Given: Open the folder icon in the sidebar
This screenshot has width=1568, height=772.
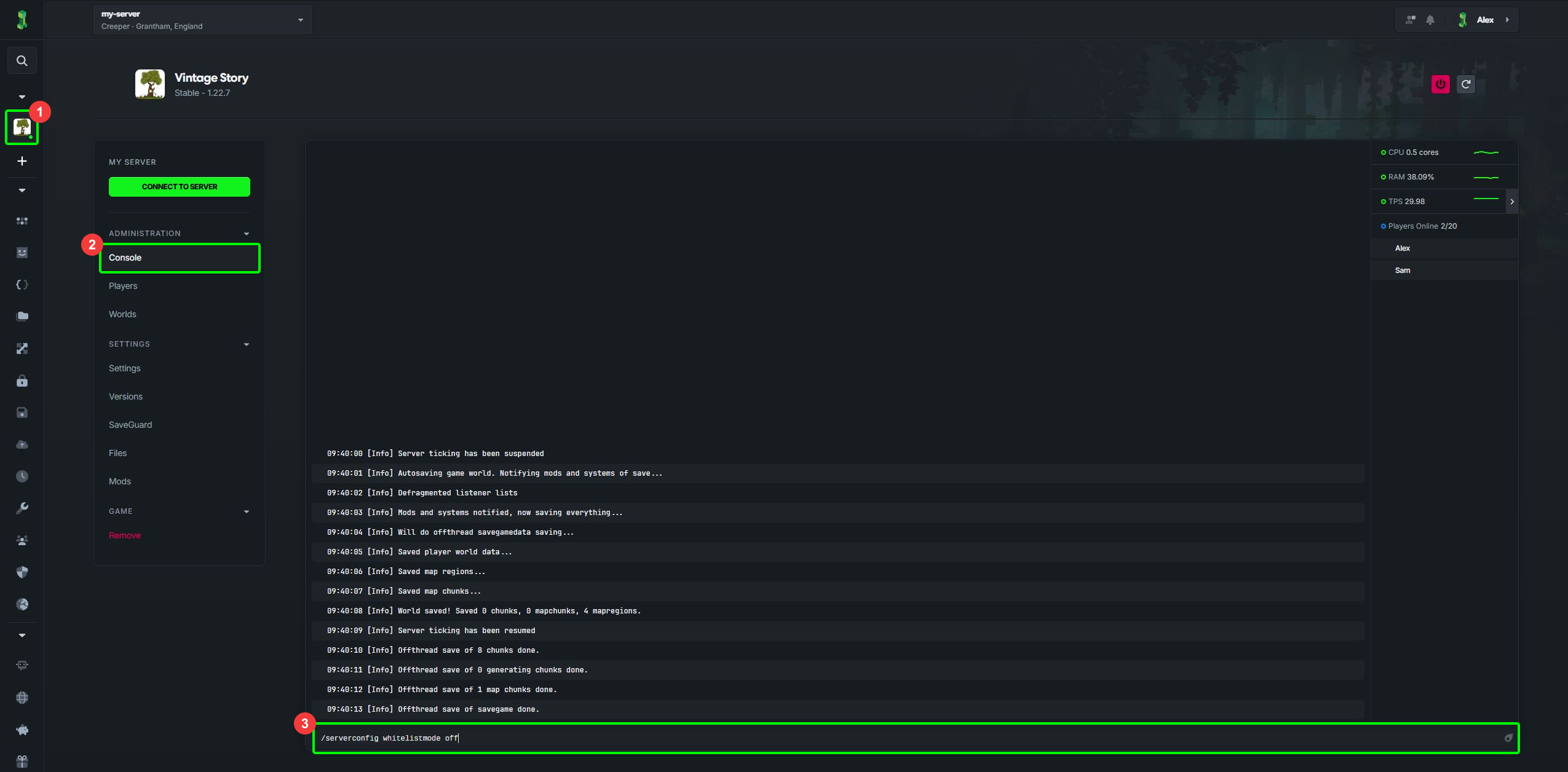Looking at the screenshot, I should point(22,317).
